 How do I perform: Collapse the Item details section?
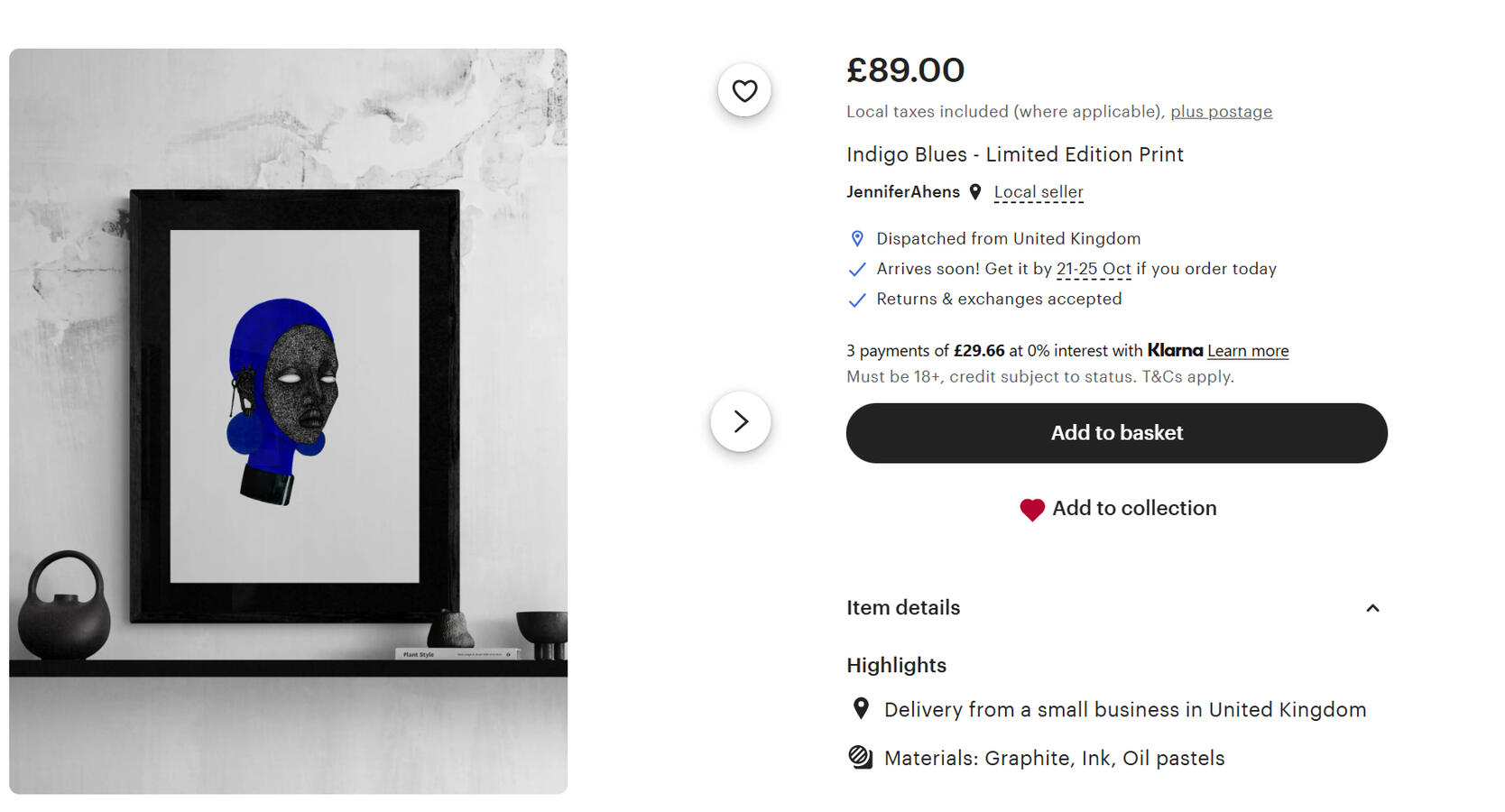pos(1372,608)
